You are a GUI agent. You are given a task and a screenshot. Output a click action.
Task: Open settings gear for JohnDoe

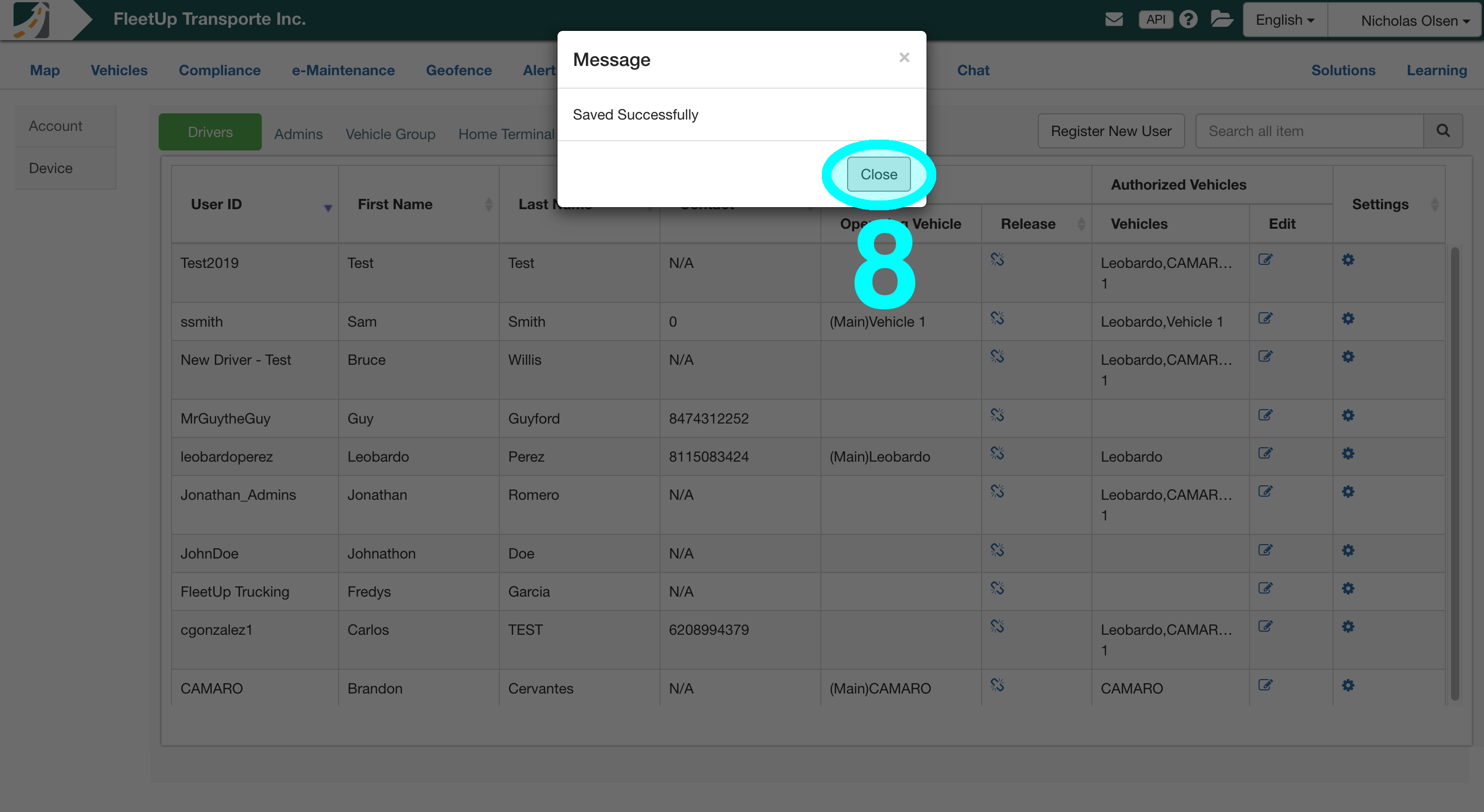click(x=1348, y=550)
